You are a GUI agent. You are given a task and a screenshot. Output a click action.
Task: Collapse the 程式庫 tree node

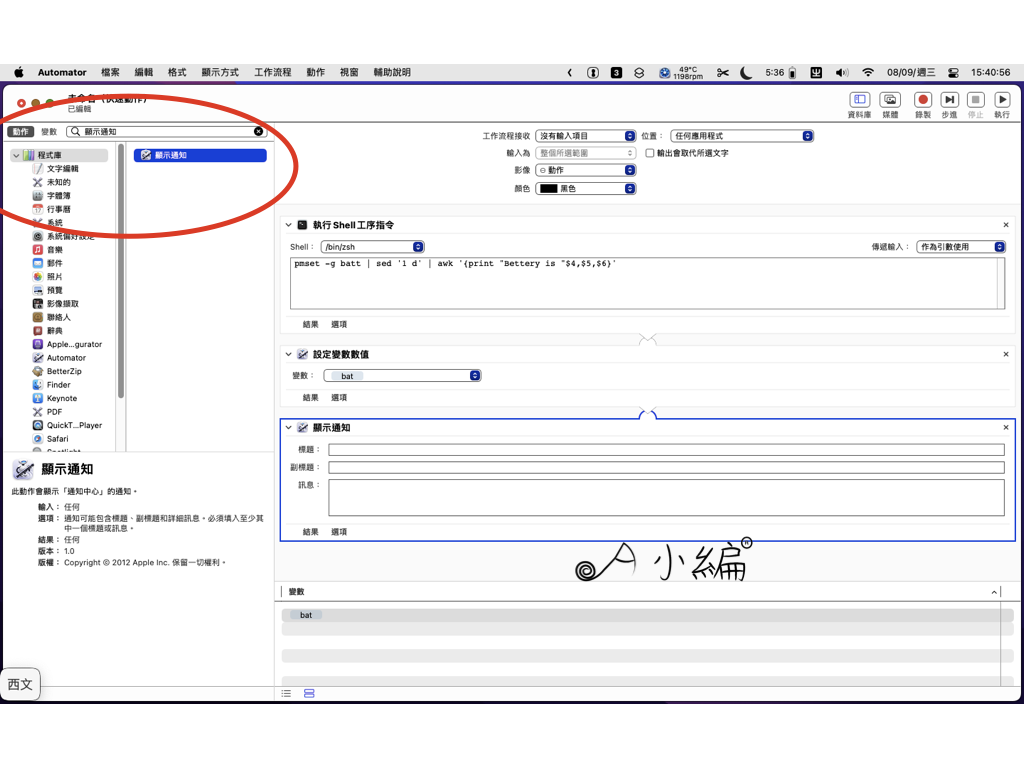point(16,155)
